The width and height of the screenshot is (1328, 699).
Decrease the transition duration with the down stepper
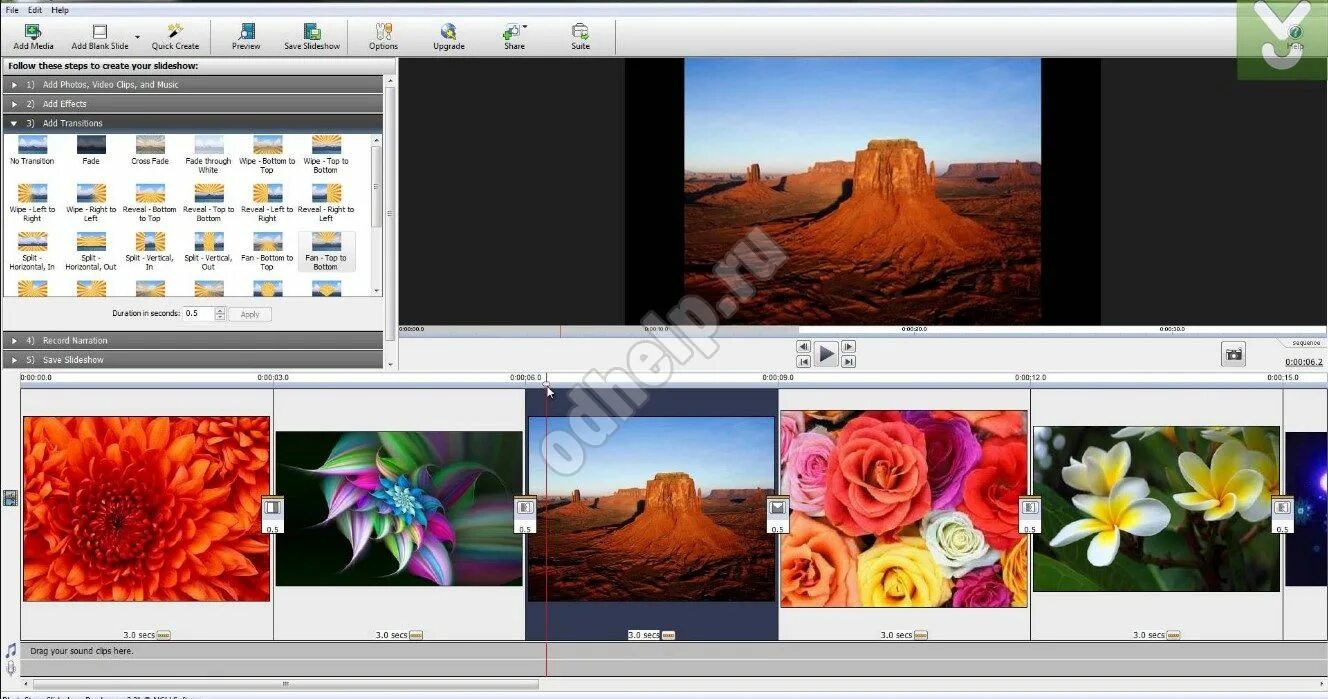(220, 317)
